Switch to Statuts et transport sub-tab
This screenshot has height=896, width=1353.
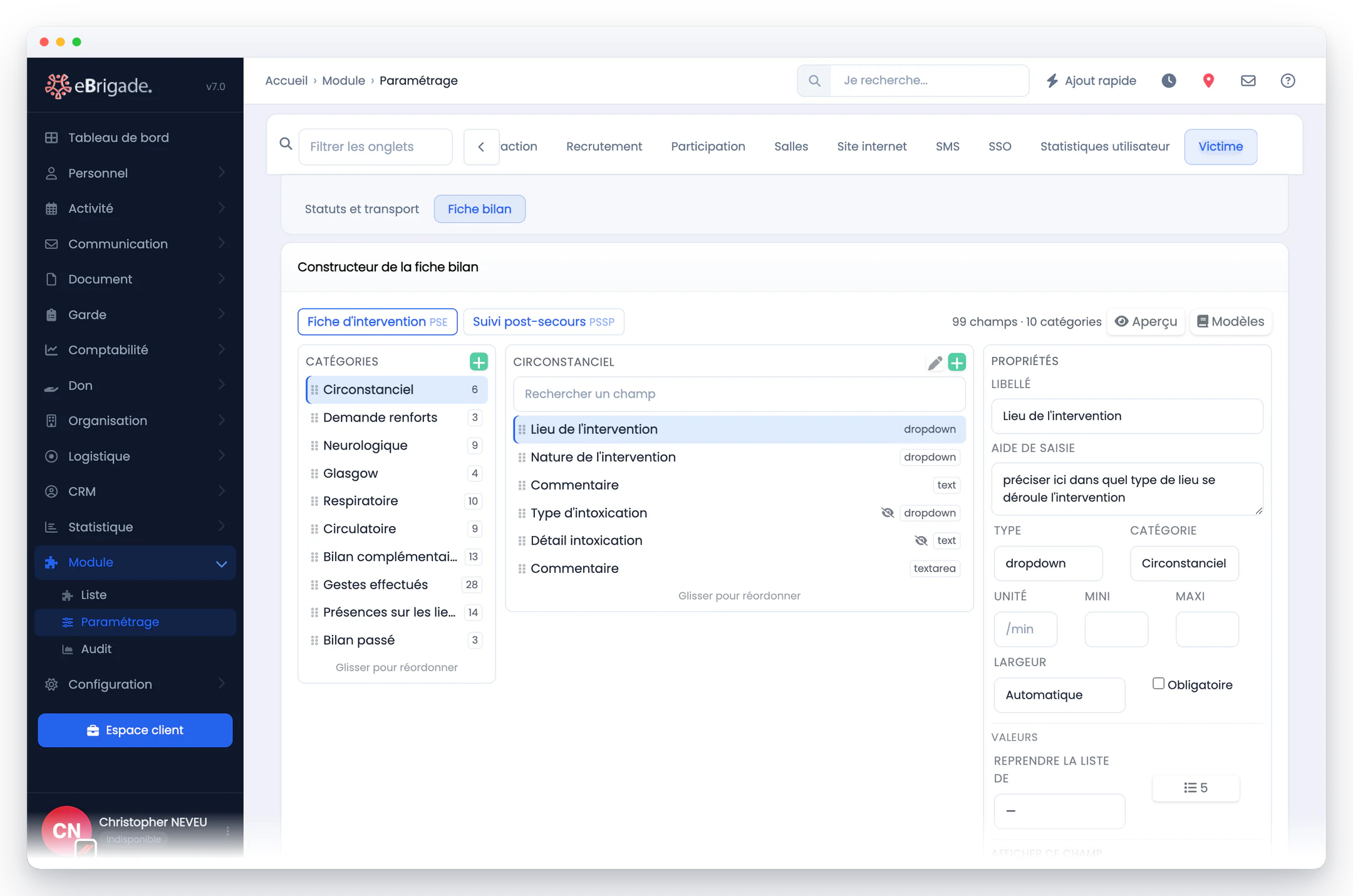coord(361,209)
